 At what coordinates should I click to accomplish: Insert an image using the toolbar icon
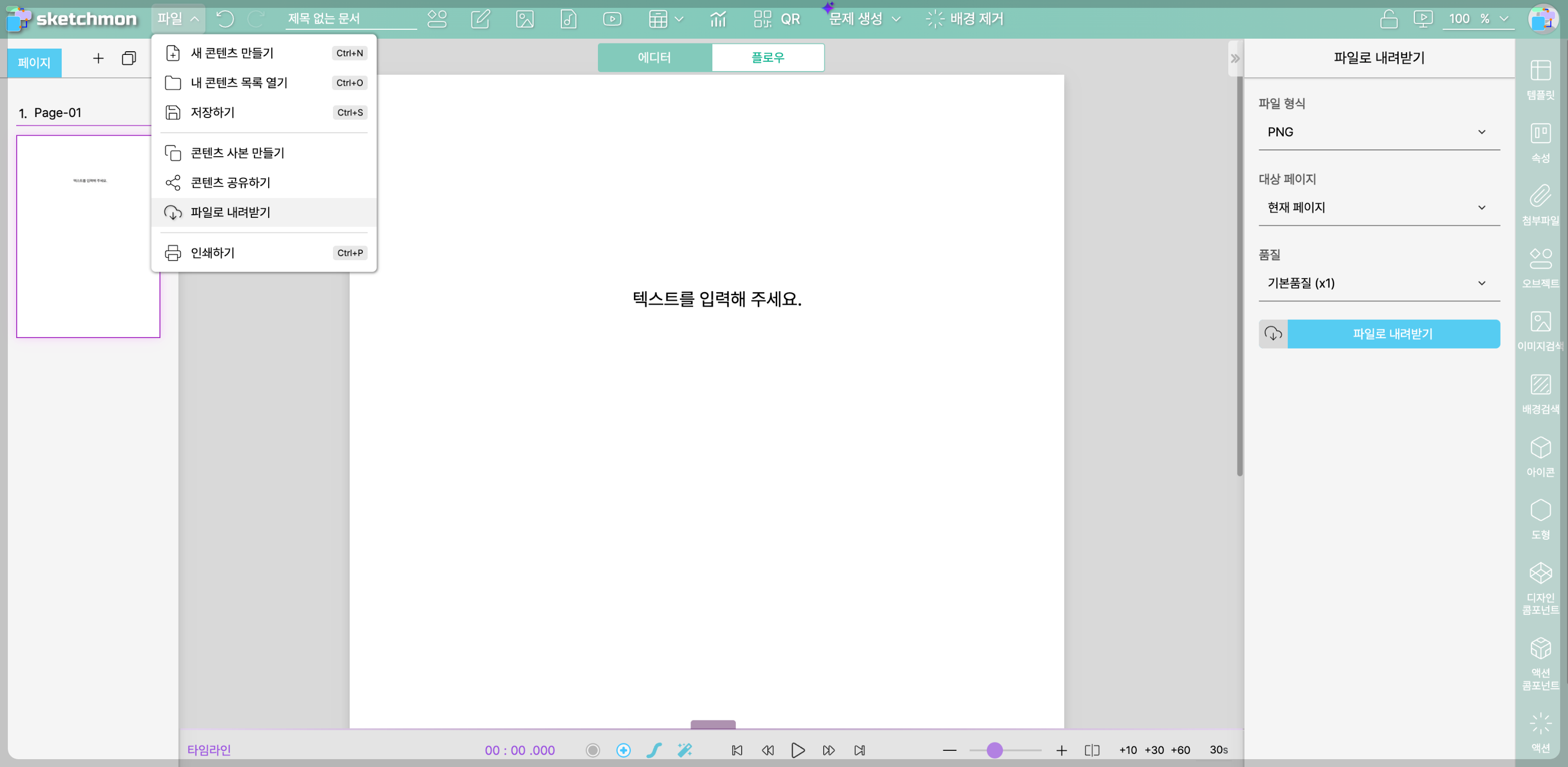pos(524,19)
